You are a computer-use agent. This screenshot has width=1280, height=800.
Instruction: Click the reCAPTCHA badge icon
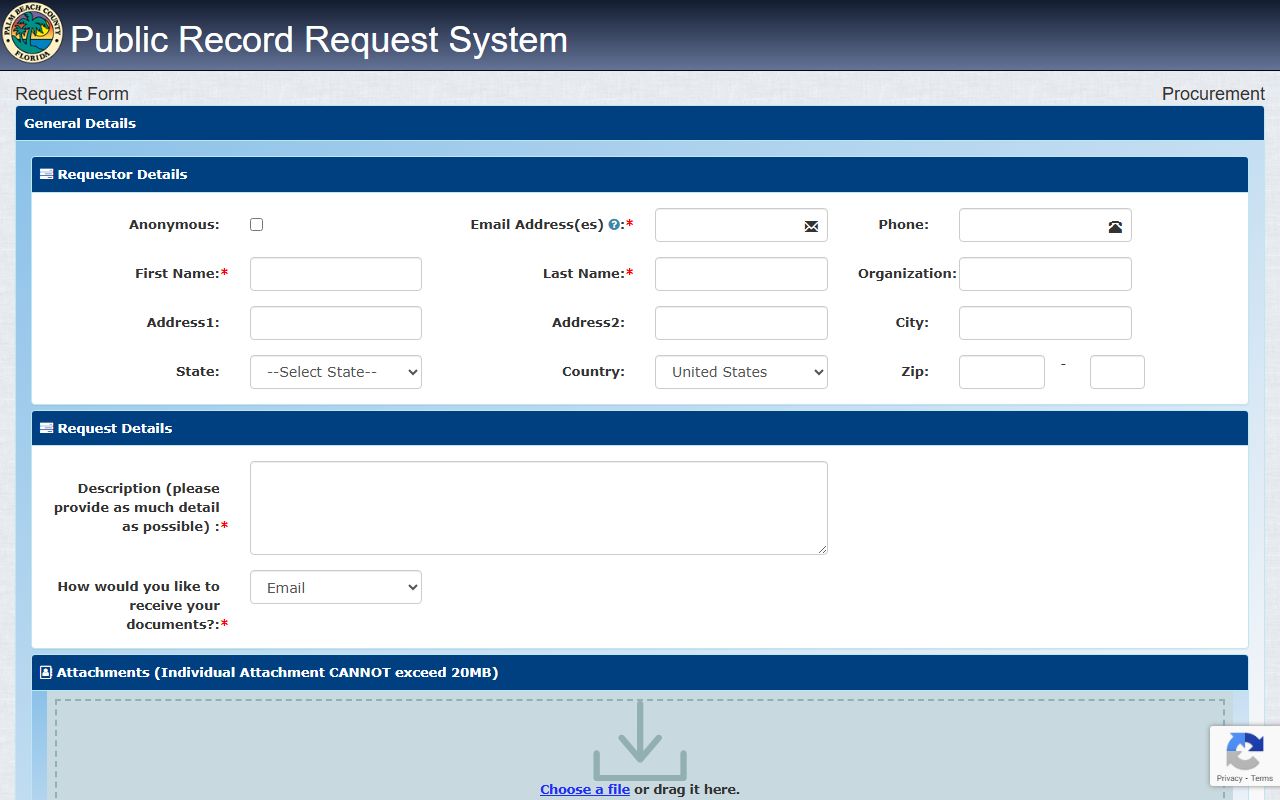(1244, 751)
